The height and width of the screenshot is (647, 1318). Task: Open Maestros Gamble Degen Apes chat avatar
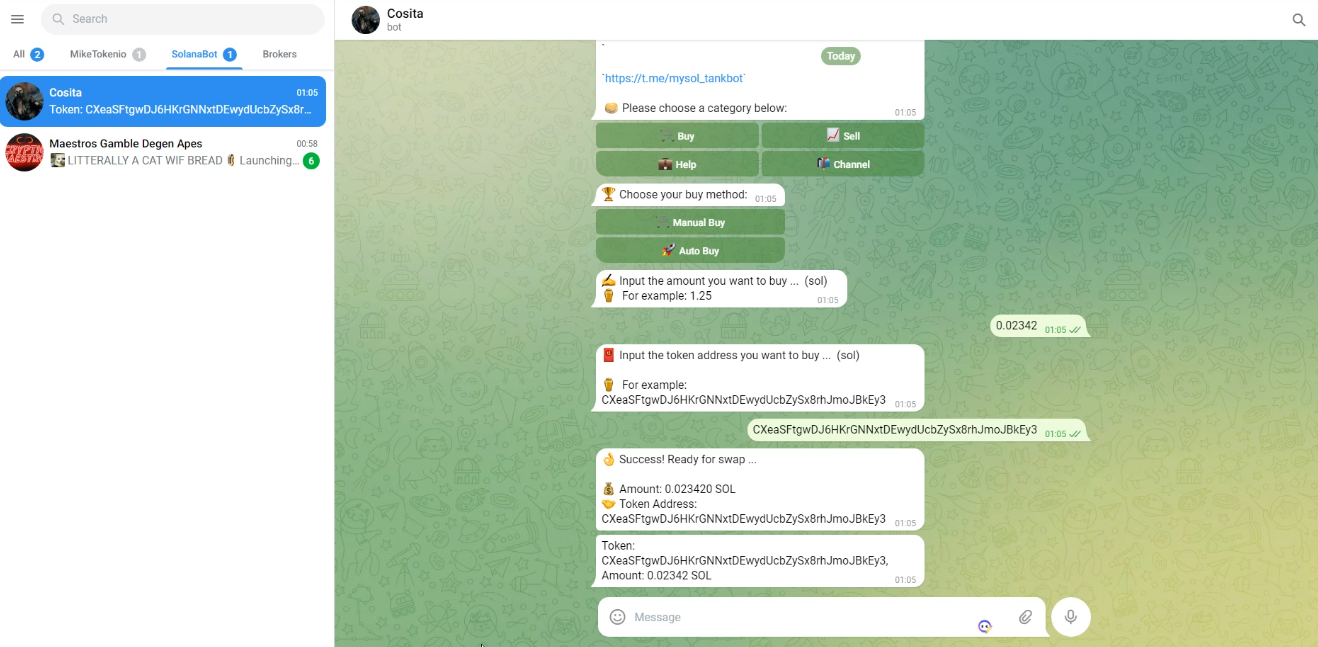pyautogui.click(x=24, y=152)
